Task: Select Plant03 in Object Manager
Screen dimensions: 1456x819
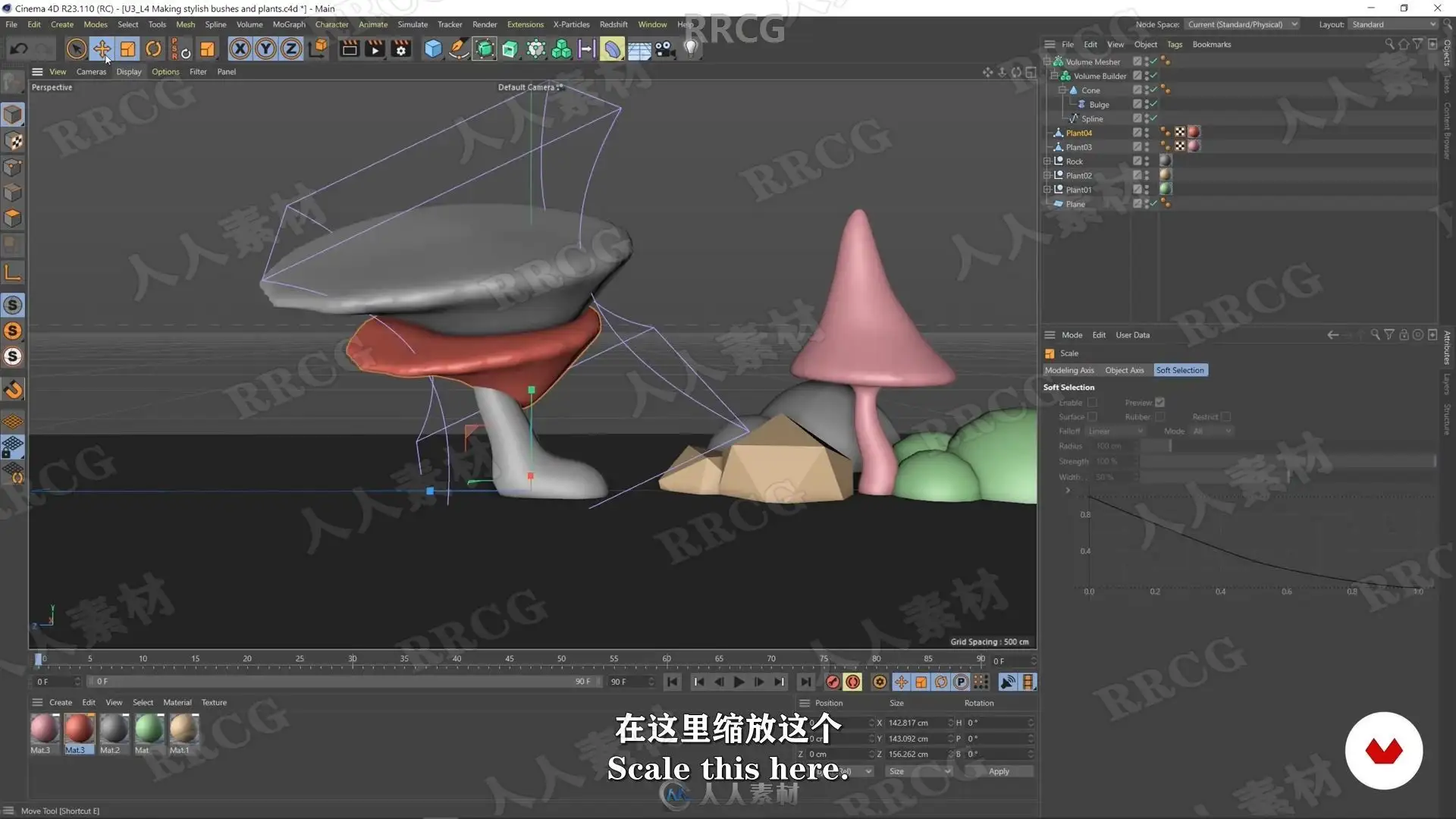Action: coord(1078,147)
